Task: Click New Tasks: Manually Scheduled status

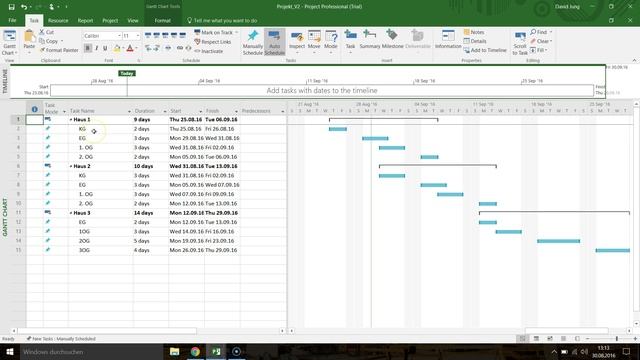Action: 61,339
